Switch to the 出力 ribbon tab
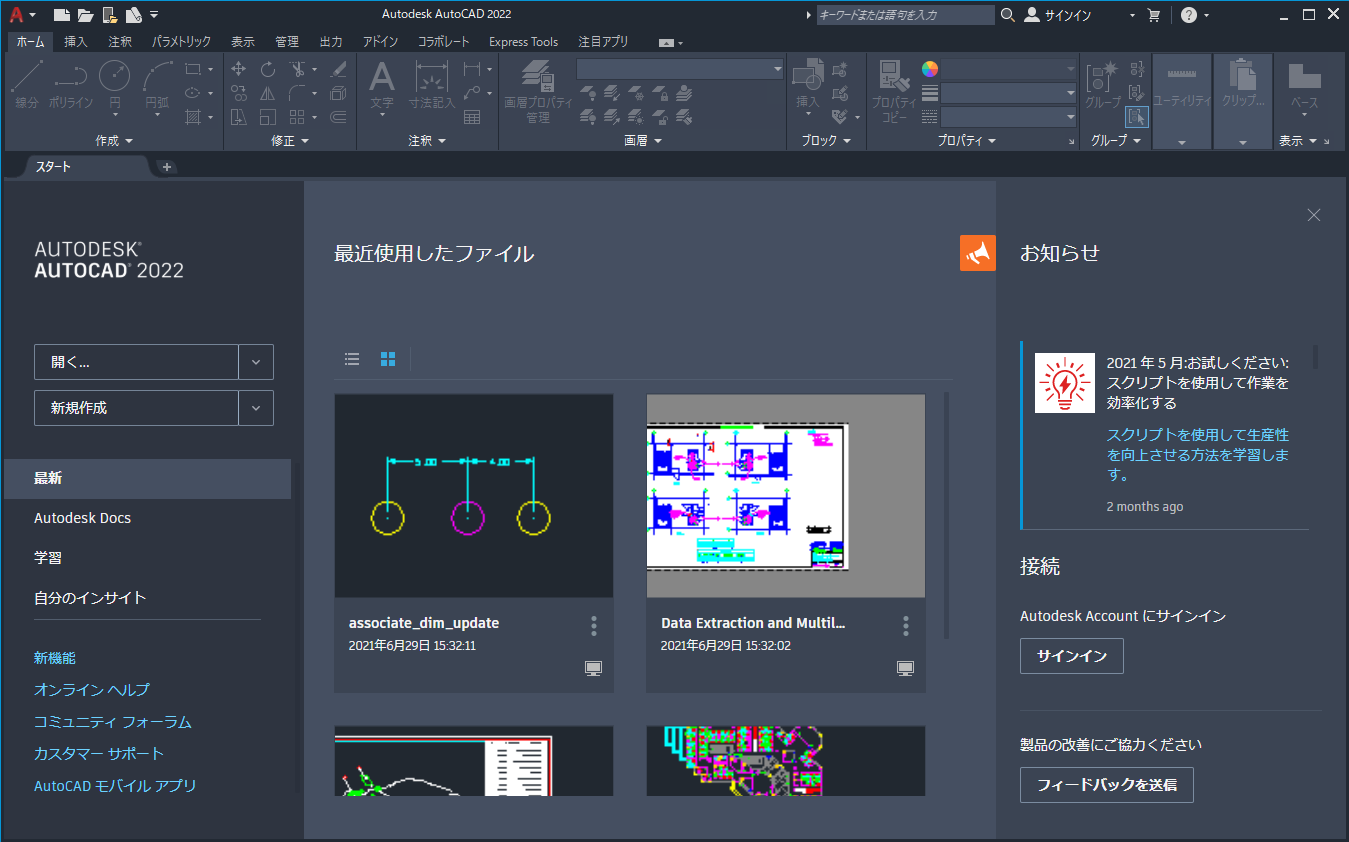Viewport: 1349px width, 842px height. (x=331, y=42)
